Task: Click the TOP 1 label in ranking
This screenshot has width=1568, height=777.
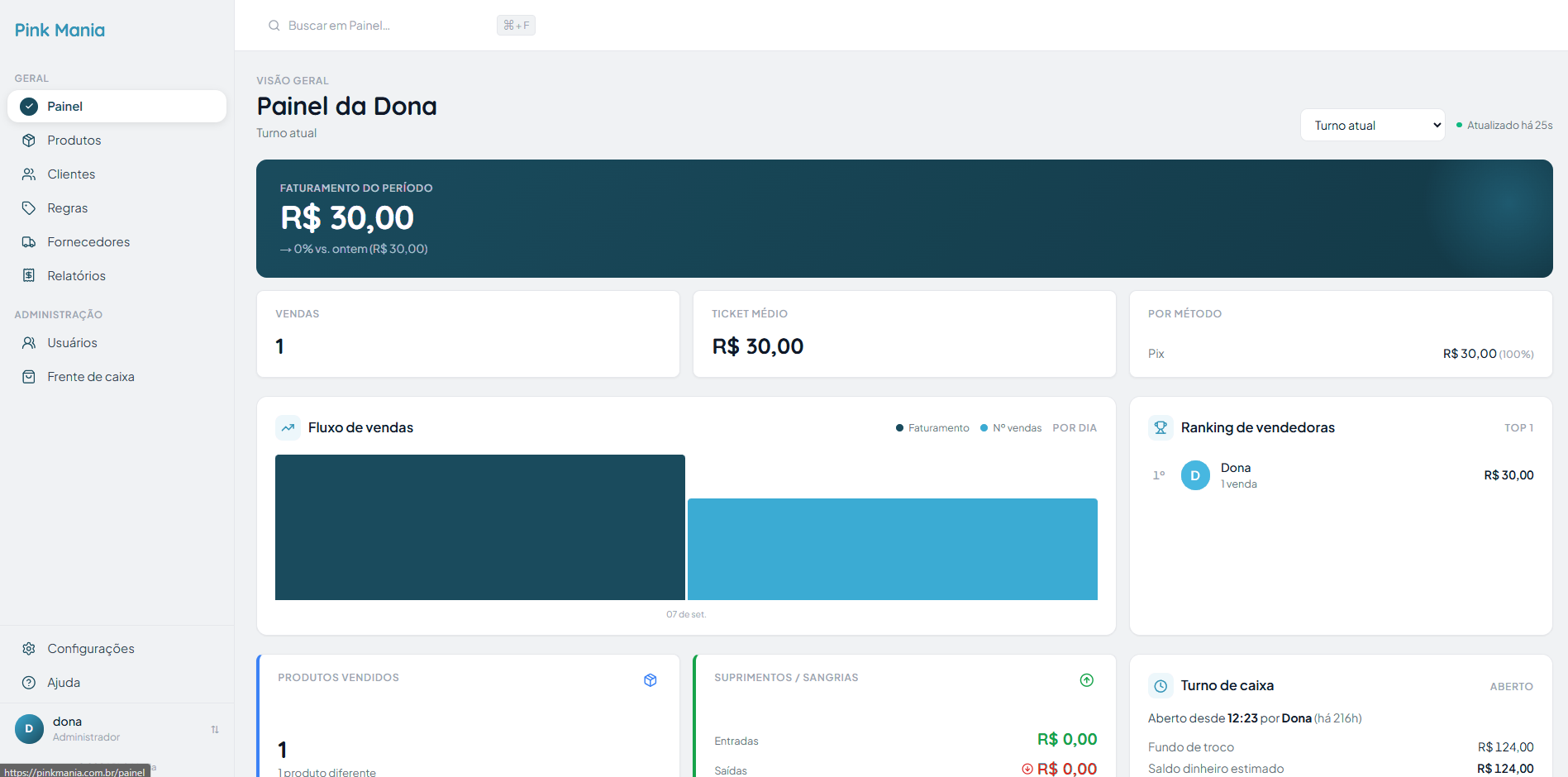Action: [1518, 428]
